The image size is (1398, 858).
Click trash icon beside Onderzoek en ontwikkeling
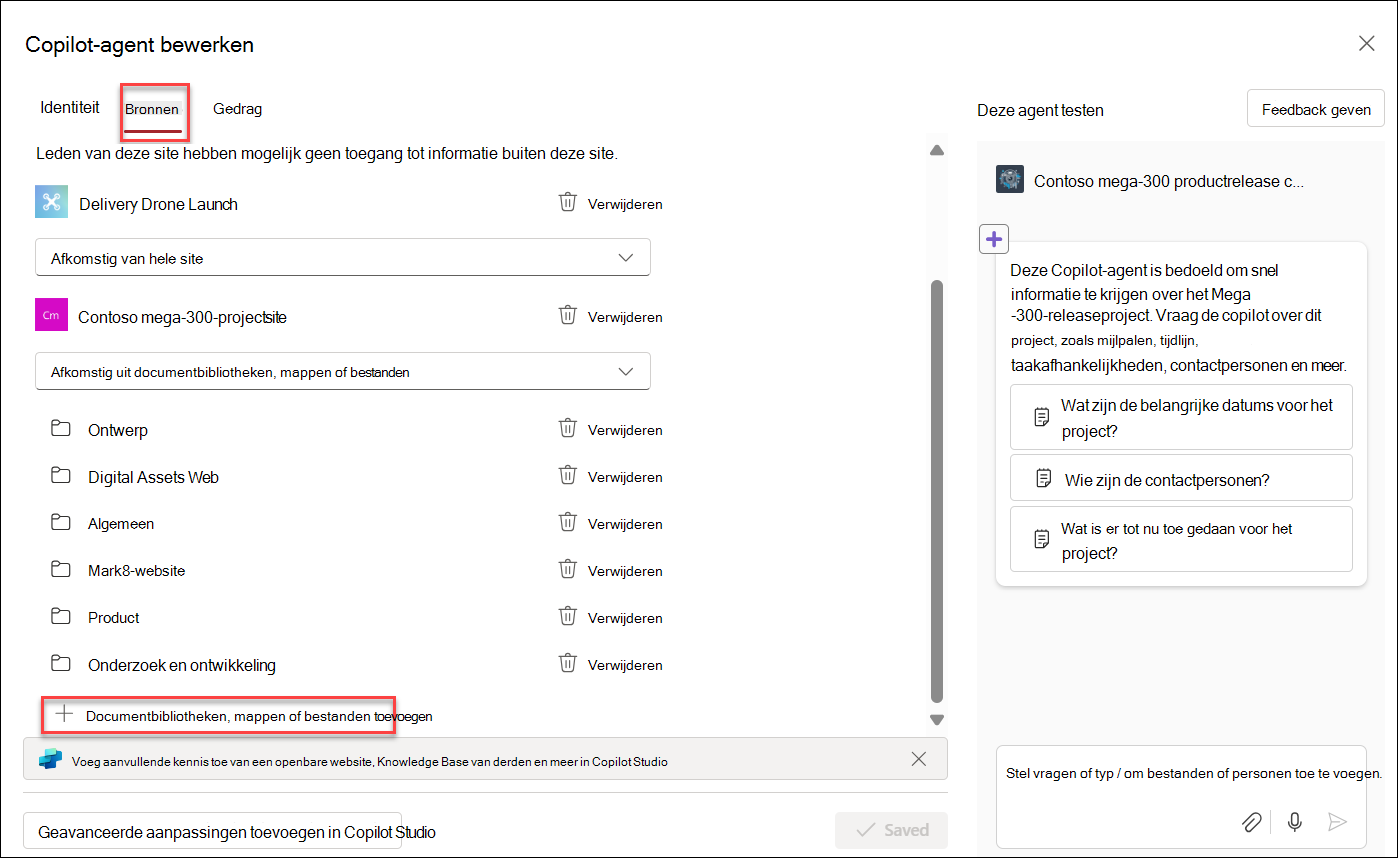click(567, 664)
